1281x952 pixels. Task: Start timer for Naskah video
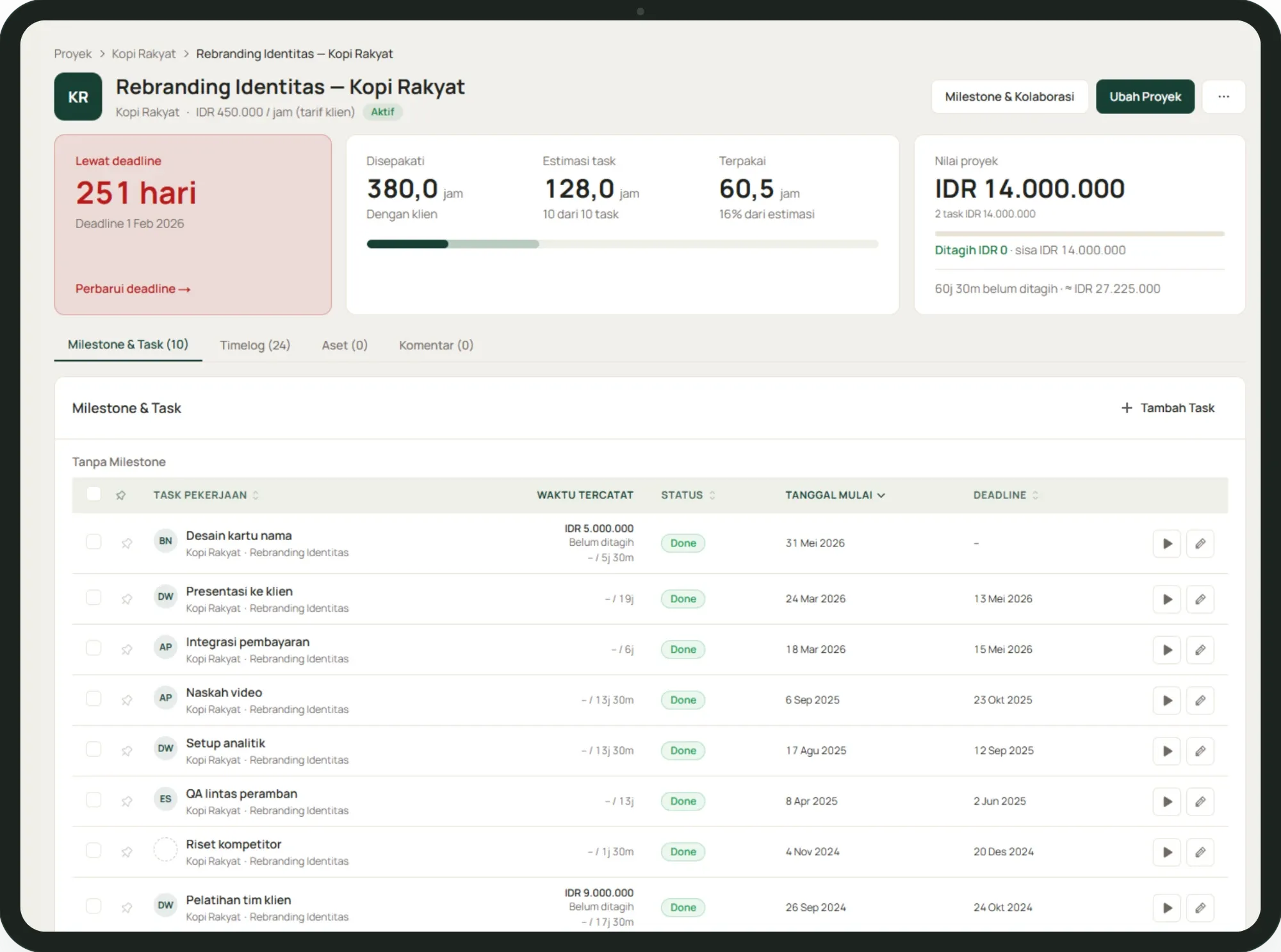tap(1167, 700)
